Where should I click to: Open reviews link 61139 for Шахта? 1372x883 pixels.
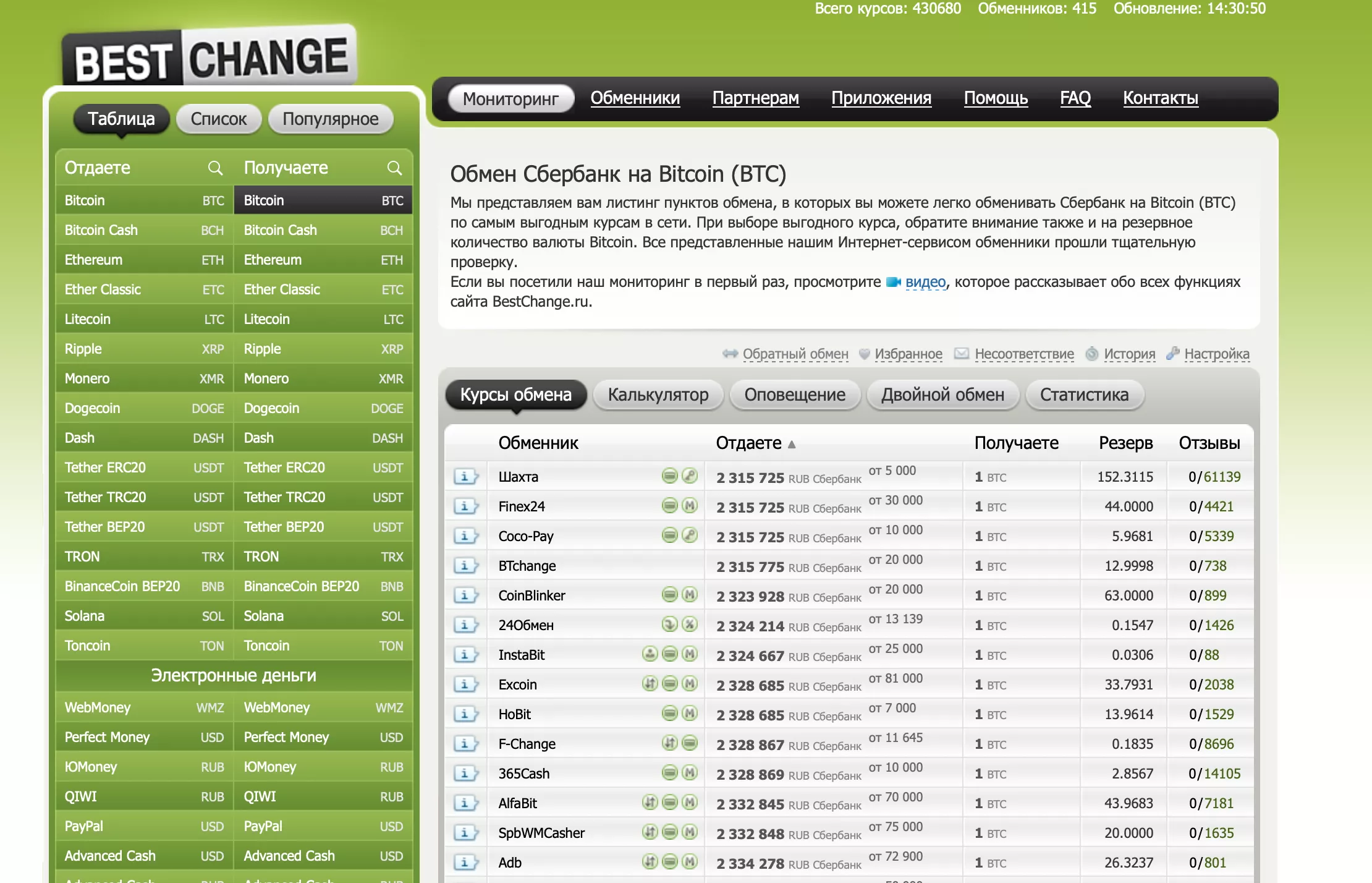pos(1222,477)
